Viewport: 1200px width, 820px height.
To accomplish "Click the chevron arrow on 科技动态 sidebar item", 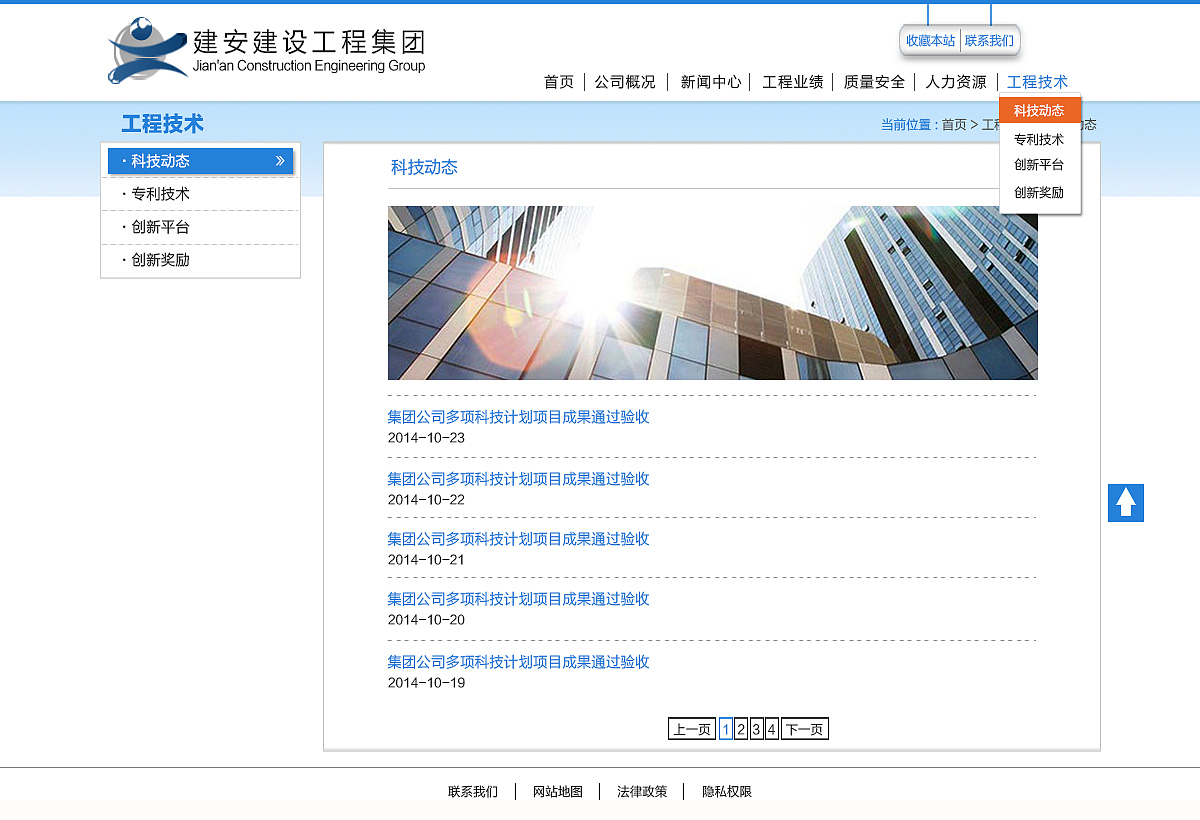I will coord(281,160).
